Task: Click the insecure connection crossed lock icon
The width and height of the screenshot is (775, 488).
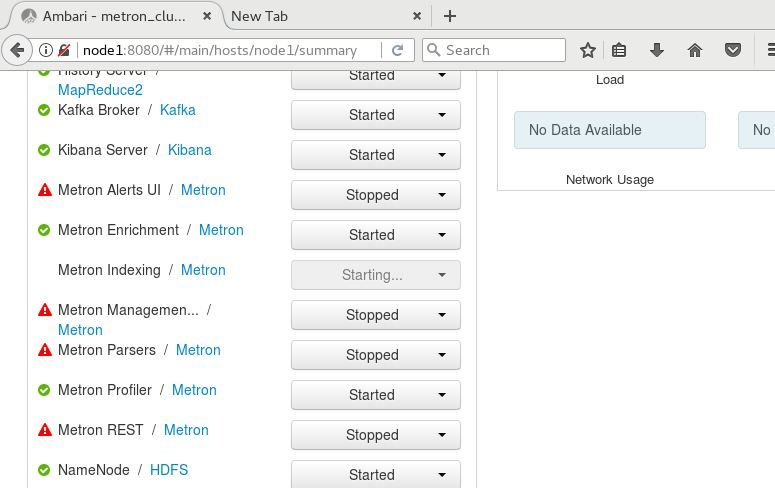Action: (x=64, y=50)
